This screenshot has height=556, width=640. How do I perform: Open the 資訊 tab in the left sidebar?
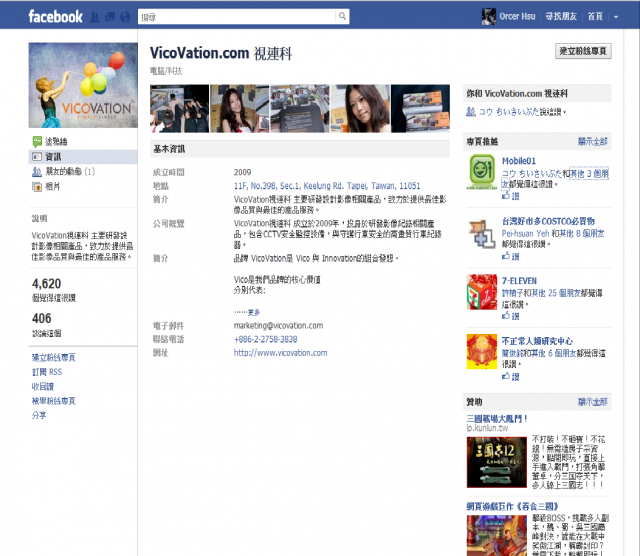coord(83,157)
